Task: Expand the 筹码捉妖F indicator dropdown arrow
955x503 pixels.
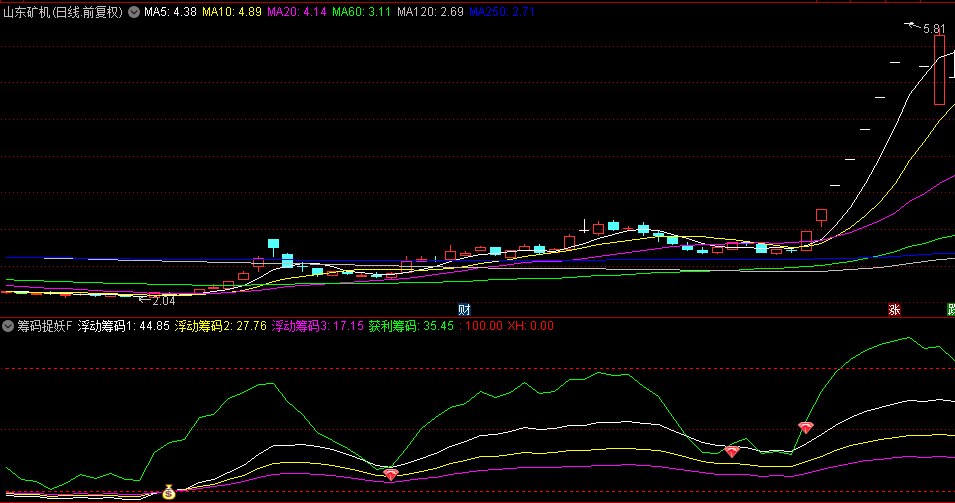Action: (8, 326)
